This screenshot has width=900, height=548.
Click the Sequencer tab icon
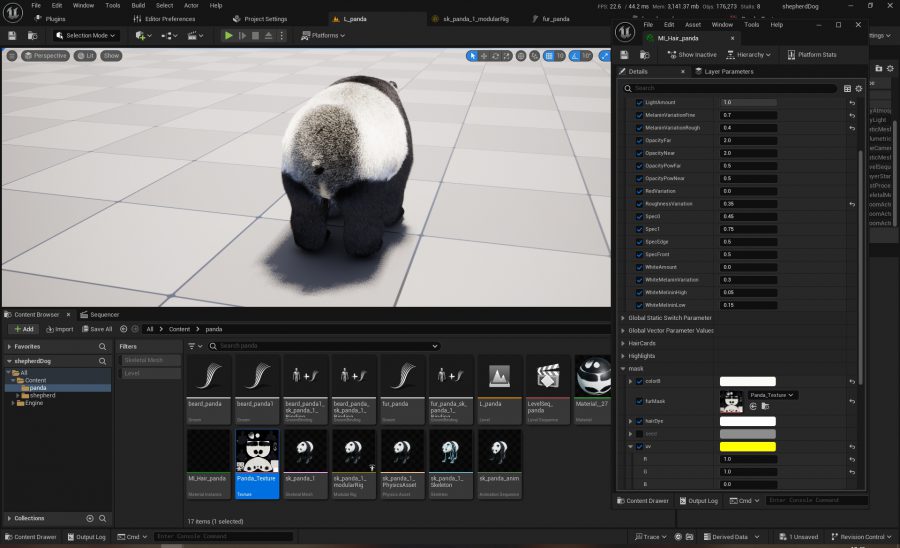click(84, 314)
